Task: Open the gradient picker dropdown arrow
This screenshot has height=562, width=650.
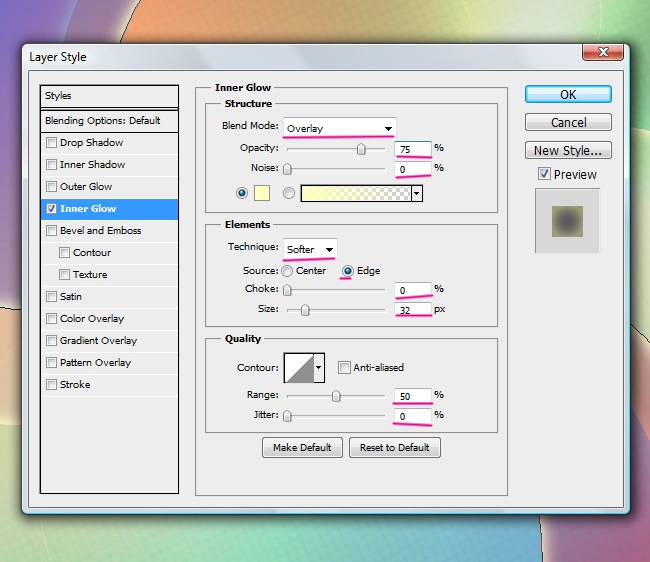Action: click(416, 193)
